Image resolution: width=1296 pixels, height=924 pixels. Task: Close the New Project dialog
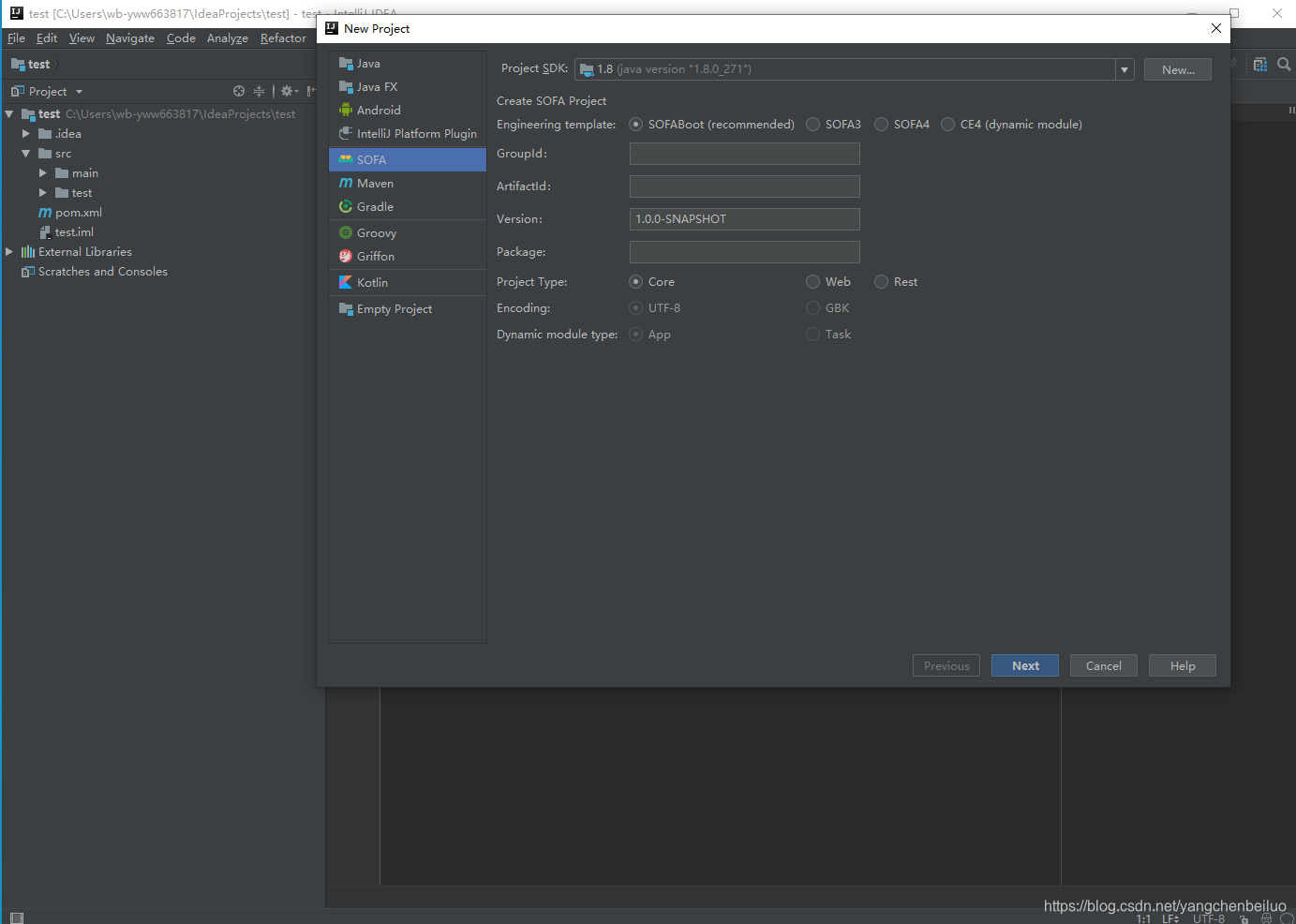pos(1215,28)
